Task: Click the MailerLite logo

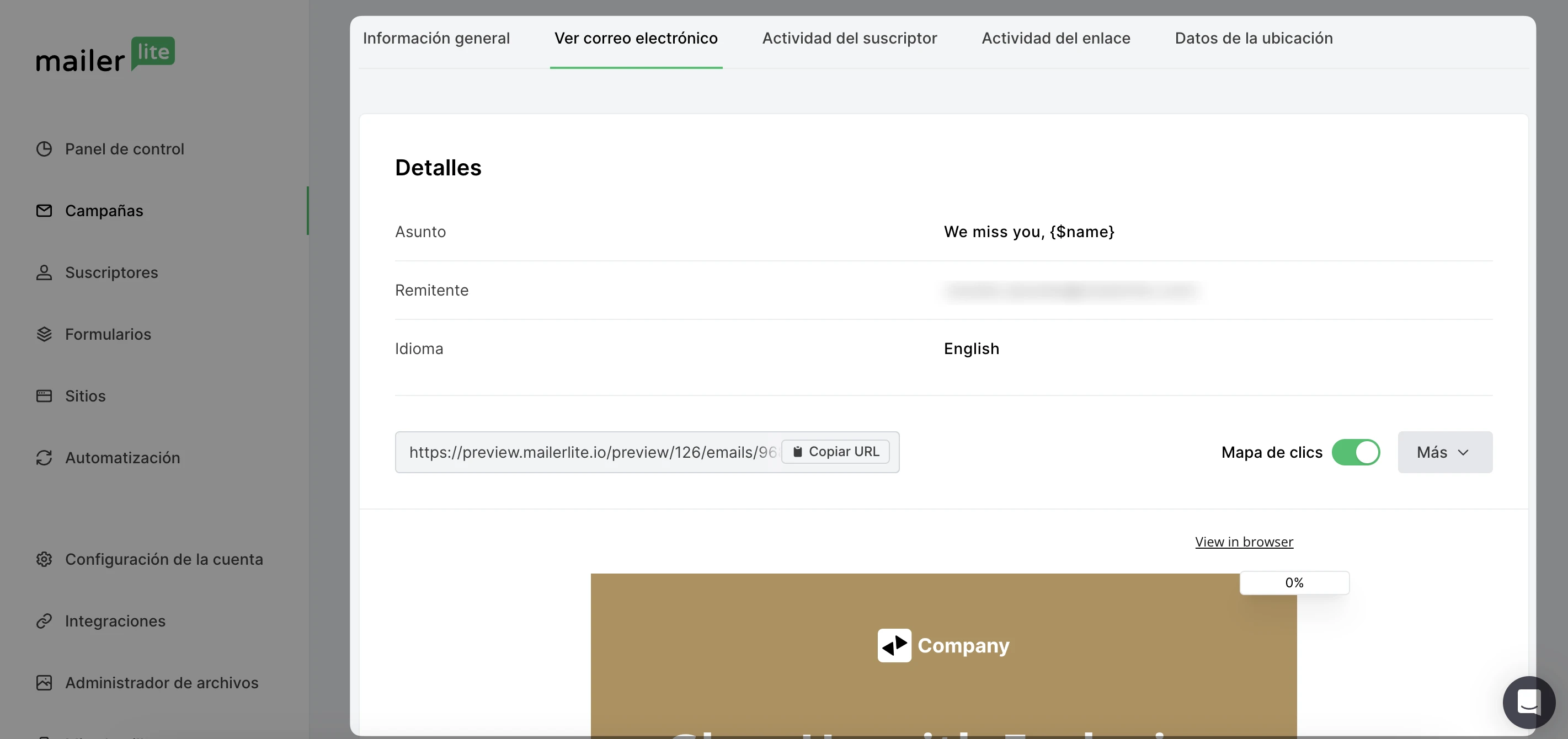Action: tap(105, 55)
